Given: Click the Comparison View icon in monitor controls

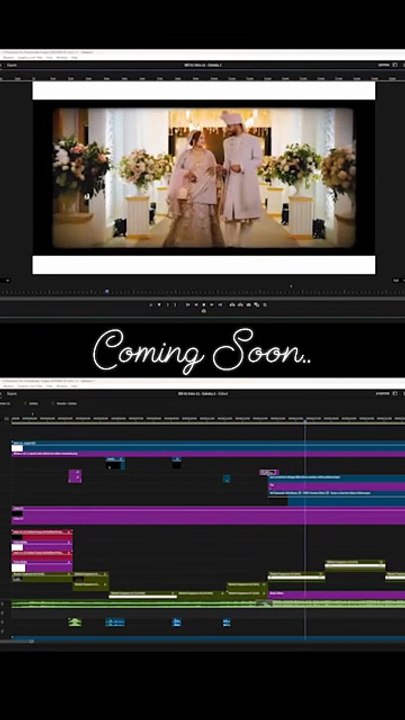Looking at the screenshot, I should point(256,304).
